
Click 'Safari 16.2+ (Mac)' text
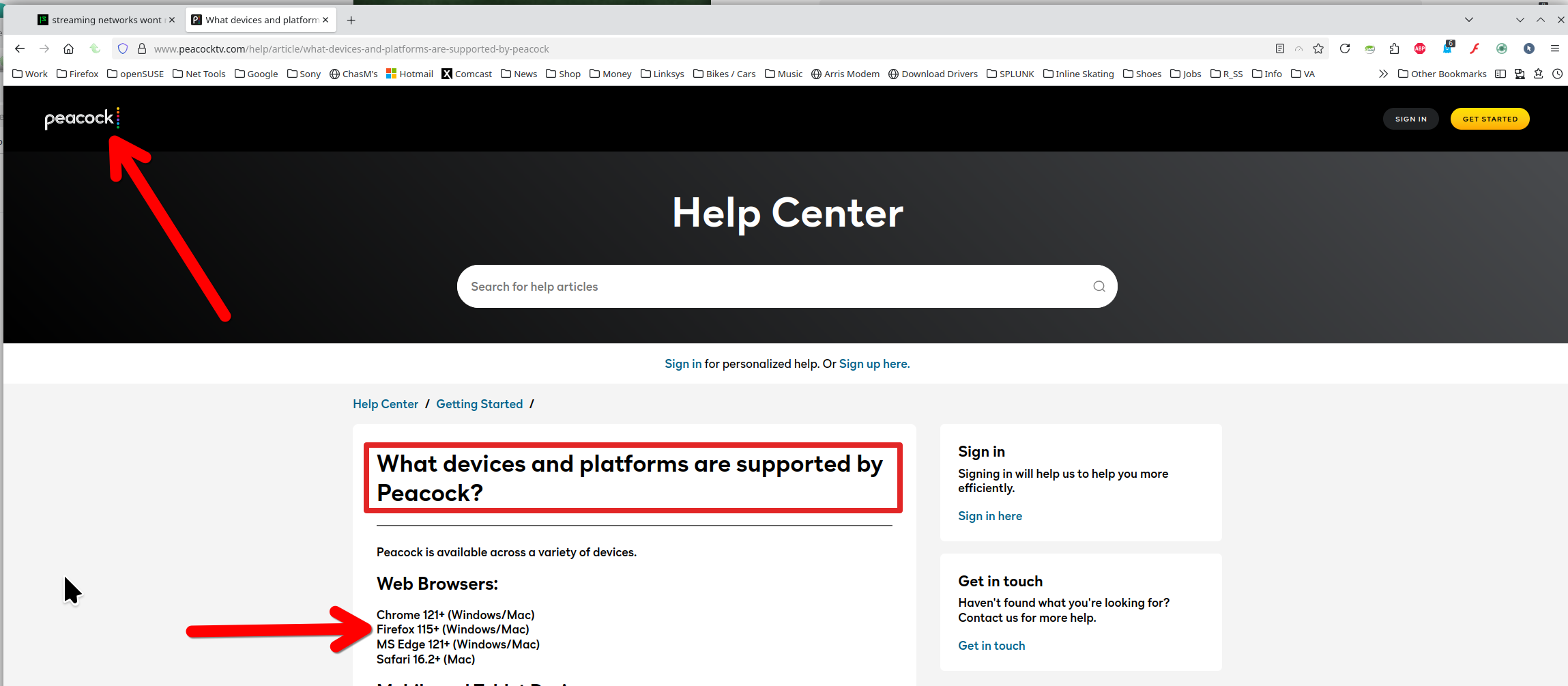point(426,659)
